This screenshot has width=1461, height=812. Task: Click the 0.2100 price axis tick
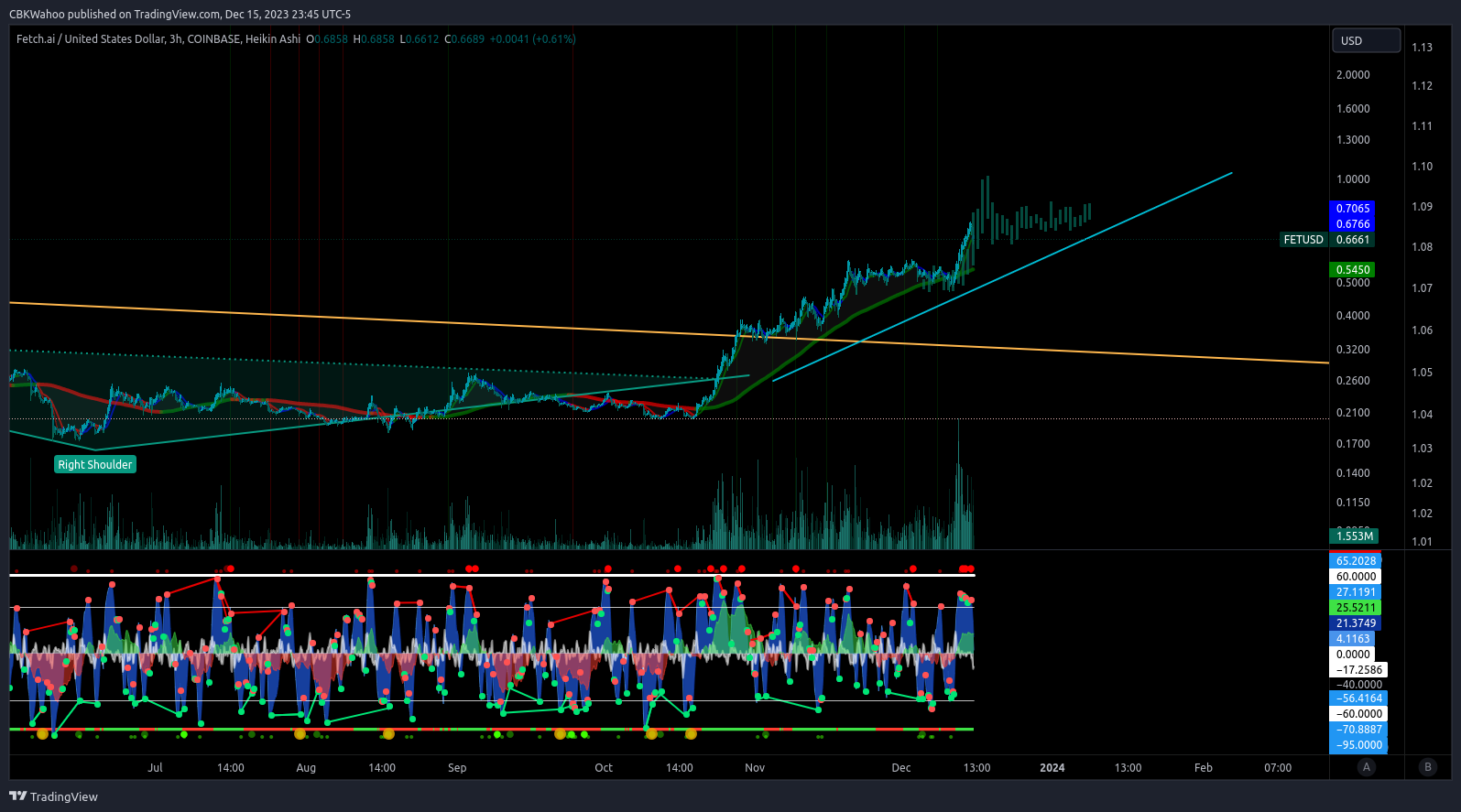(x=1353, y=413)
